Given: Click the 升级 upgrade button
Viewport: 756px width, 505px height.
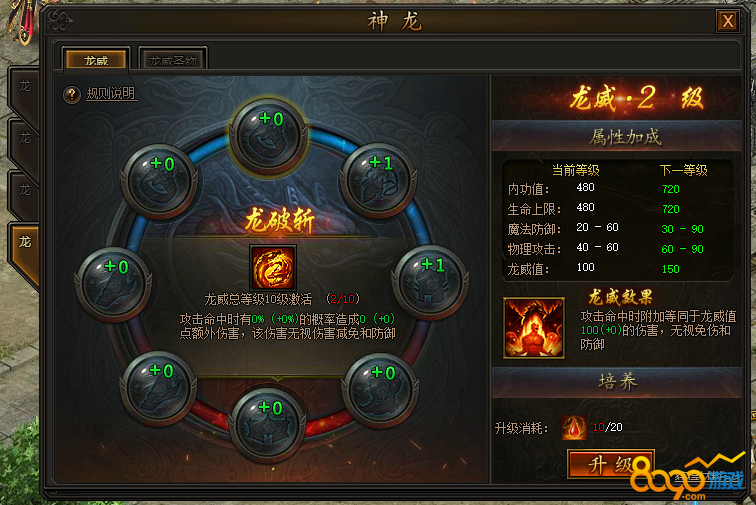Looking at the screenshot, I should coord(610,464).
